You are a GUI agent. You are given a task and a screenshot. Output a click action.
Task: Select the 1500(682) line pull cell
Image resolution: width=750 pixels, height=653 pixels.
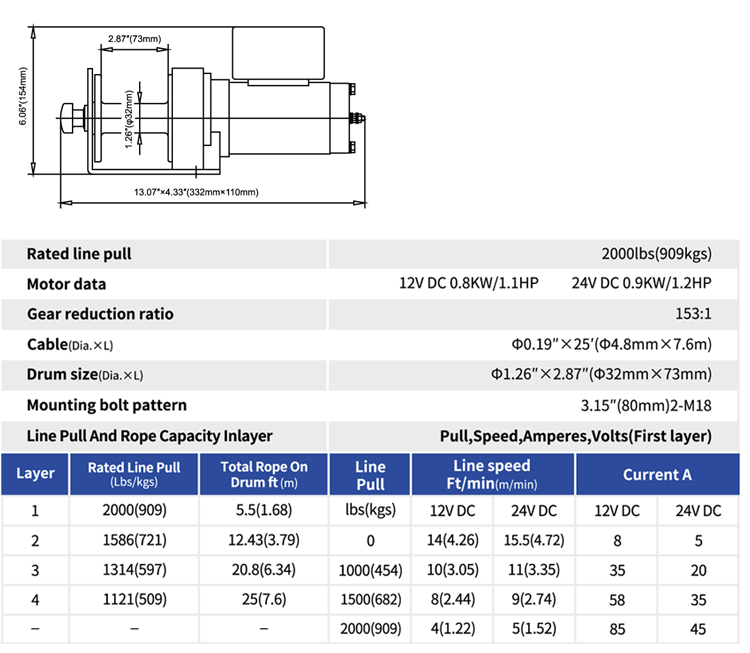coord(371,601)
